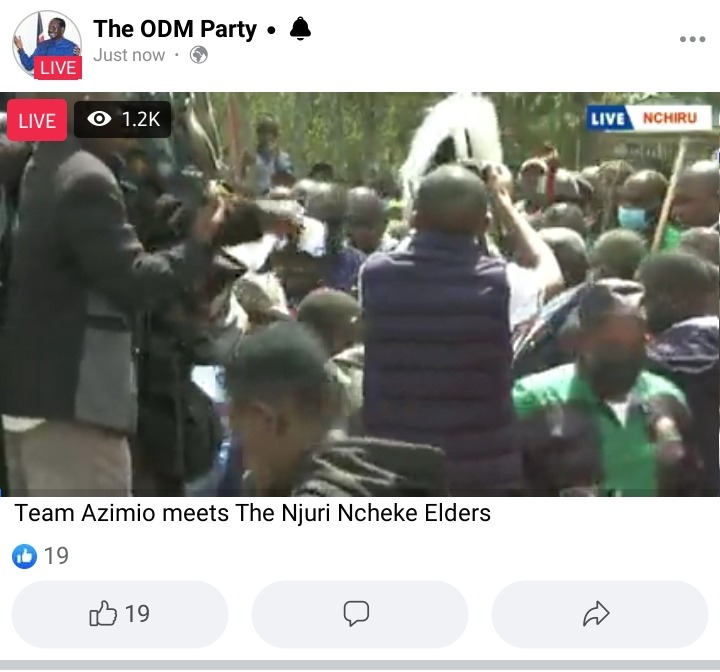720x672 pixels.
Task: Click the public globe privacy icon
Action: point(199,55)
